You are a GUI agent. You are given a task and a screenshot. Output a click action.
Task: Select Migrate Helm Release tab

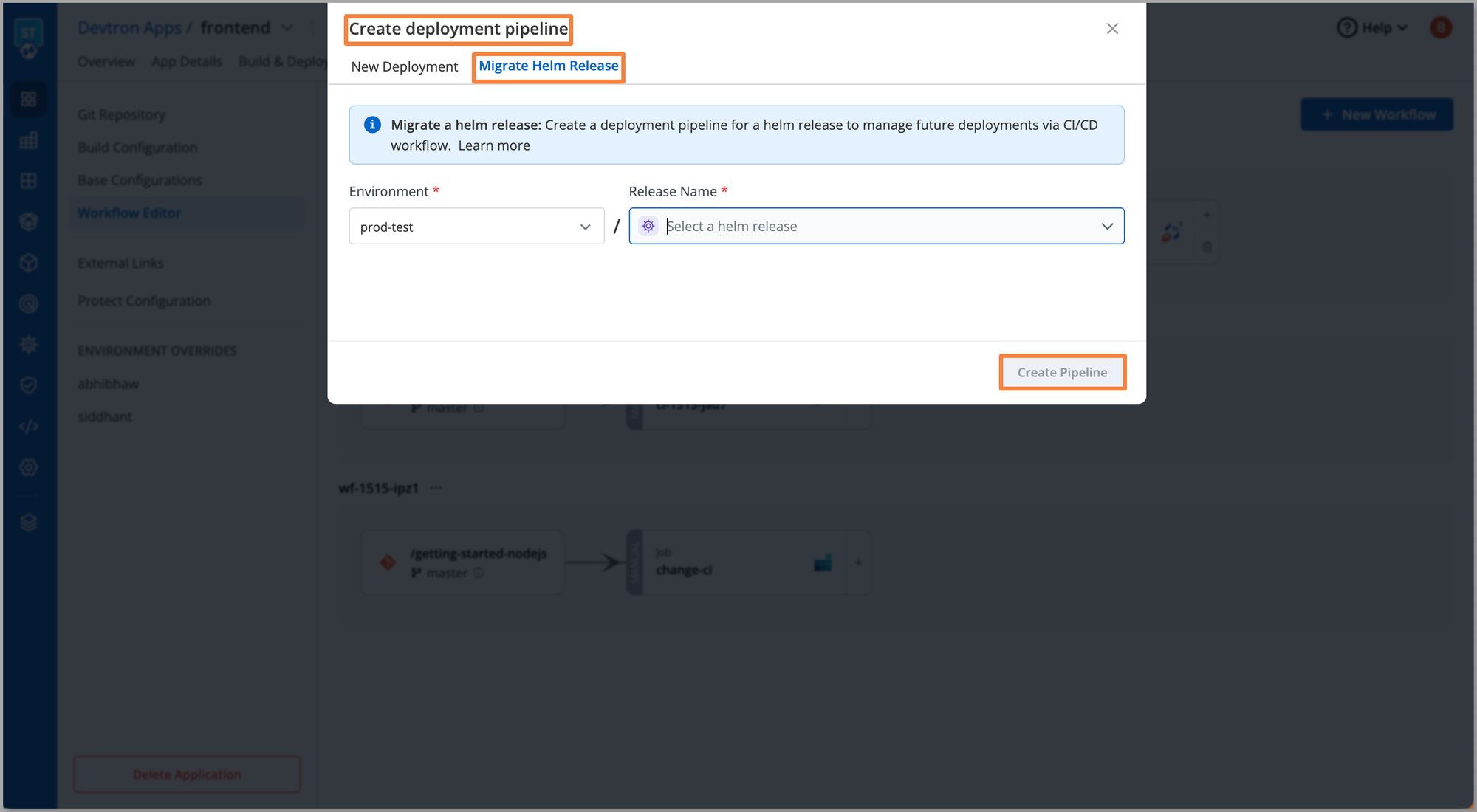tap(548, 65)
